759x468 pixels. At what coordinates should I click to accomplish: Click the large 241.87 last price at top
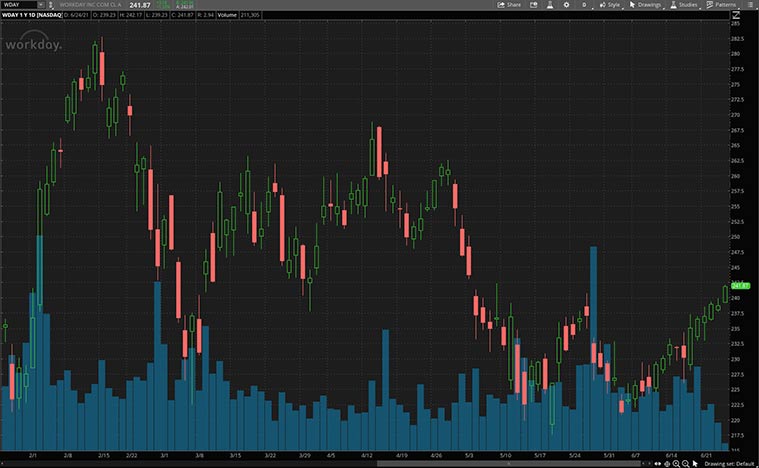click(x=140, y=5)
